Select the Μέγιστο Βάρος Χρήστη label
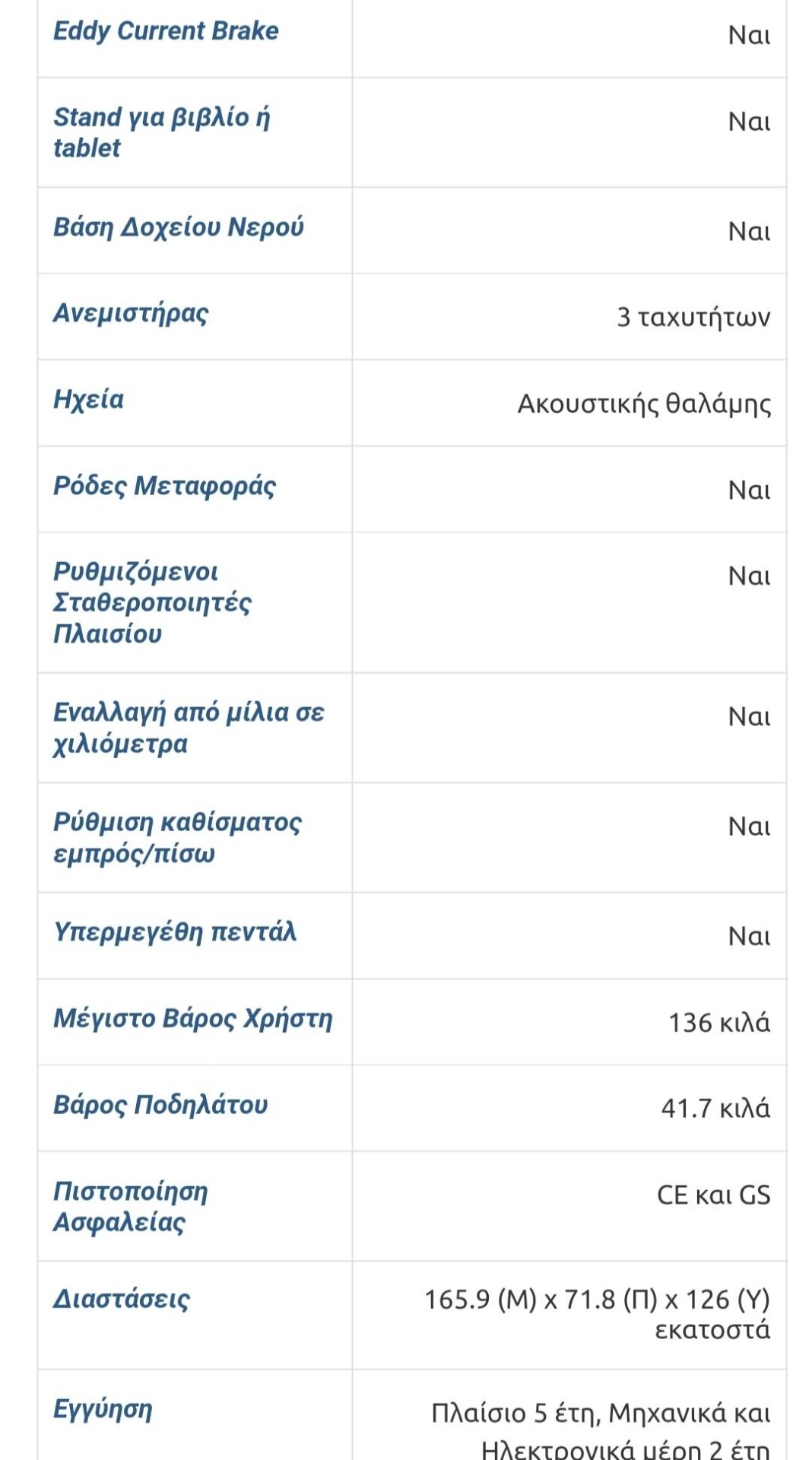Screen dimensions: 812x1460 192,1019
